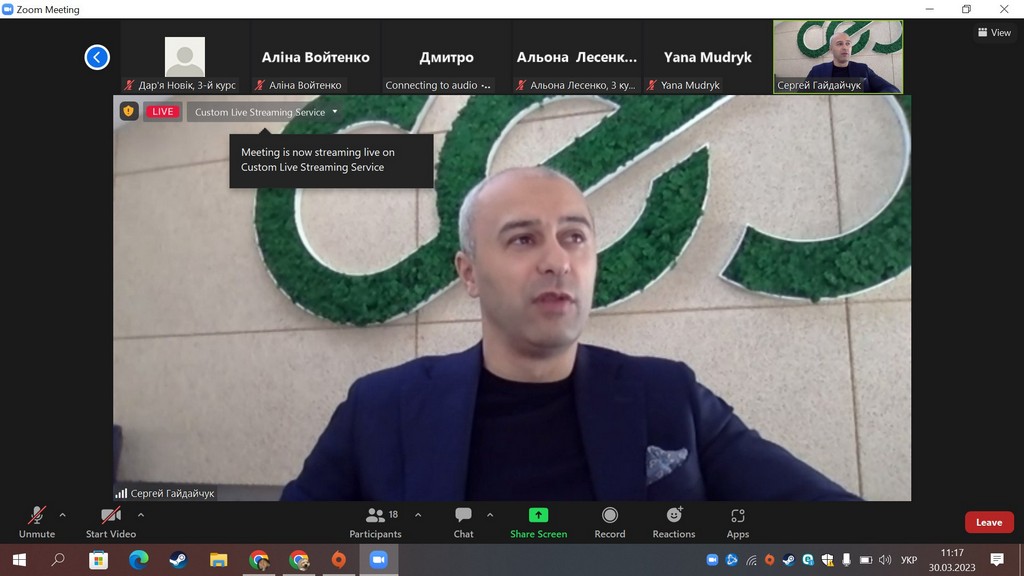Open the Chat panel
This screenshot has height=576, width=1024.
pyautogui.click(x=463, y=521)
